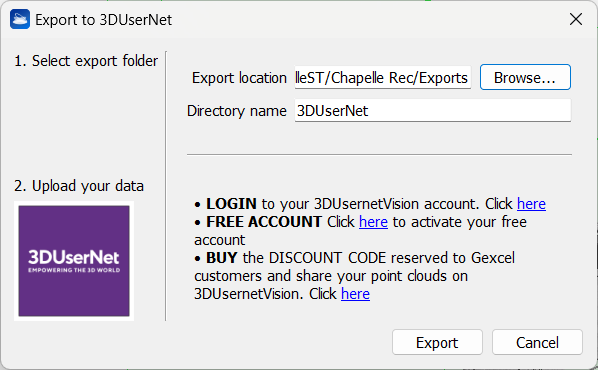
Task: Dismiss dialog with Cancel button
Action: pyautogui.click(x=537, y=343)
